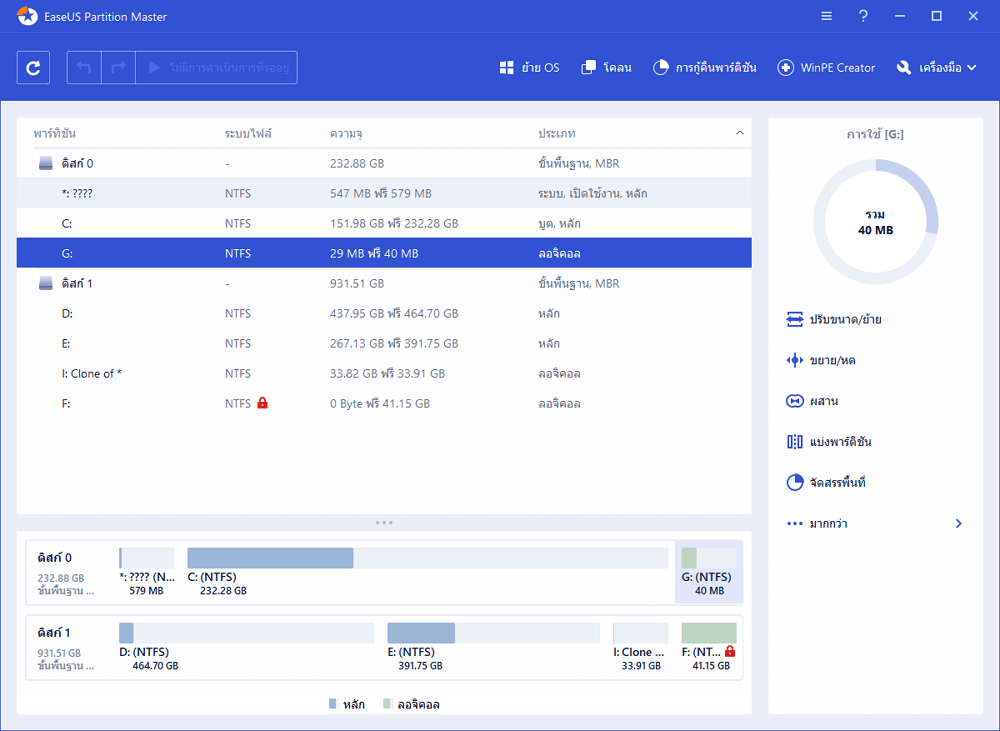Image resolution: width=1000 pixels, height=731 pixels.
Task: Open the การกู้คืนพาร์ติชัน recovery tool
Action: (x=705, y=68)
